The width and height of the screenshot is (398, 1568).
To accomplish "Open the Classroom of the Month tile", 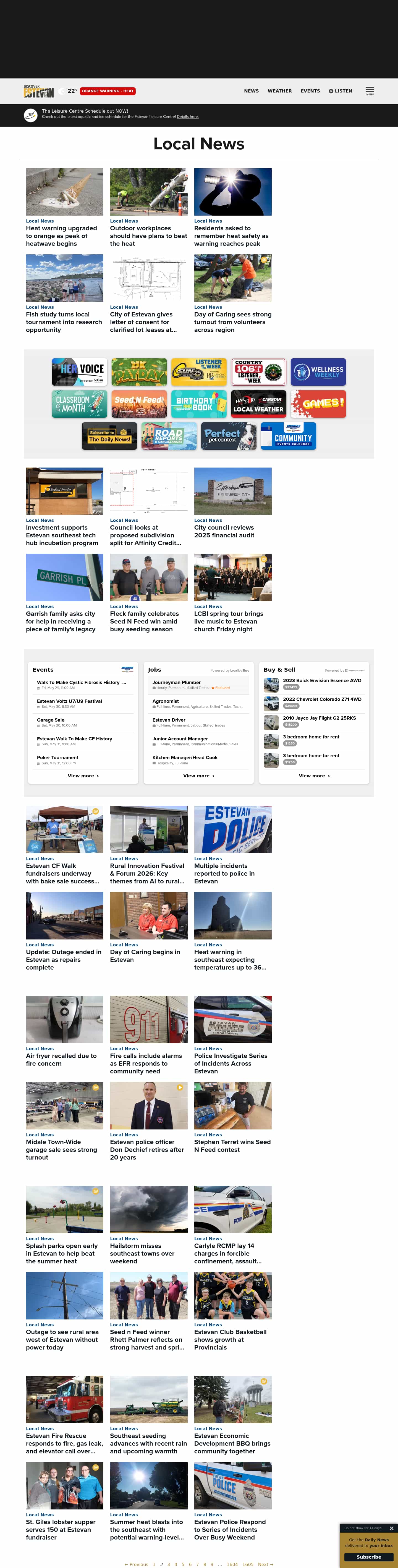I will pos(79,404).
